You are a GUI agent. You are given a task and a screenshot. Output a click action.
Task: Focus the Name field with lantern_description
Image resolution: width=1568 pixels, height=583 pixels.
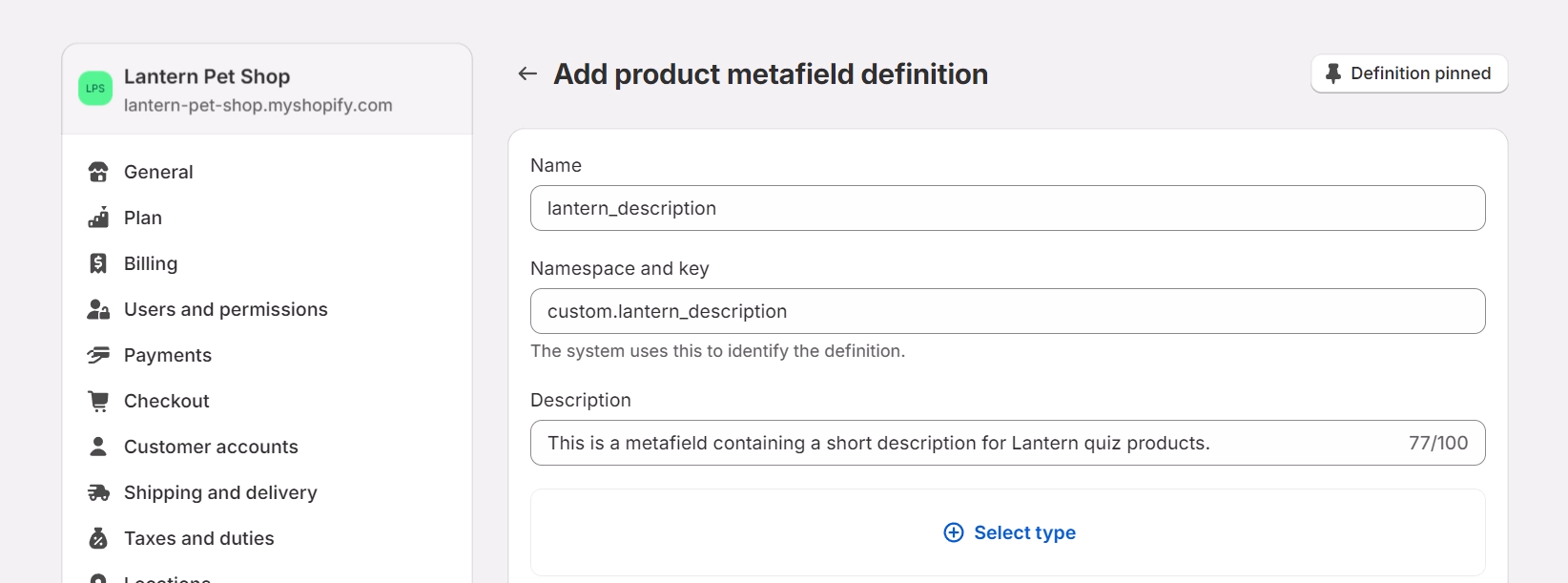pyautogui.click(x=1008, y=208)
